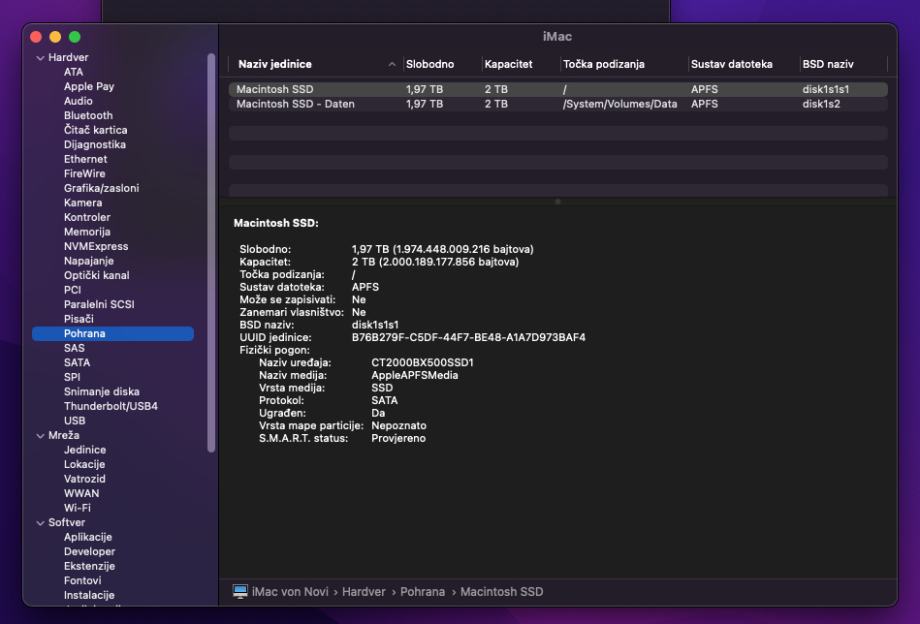Select Lokacije under Mreža
920x624 pixels.
(84, 464)
